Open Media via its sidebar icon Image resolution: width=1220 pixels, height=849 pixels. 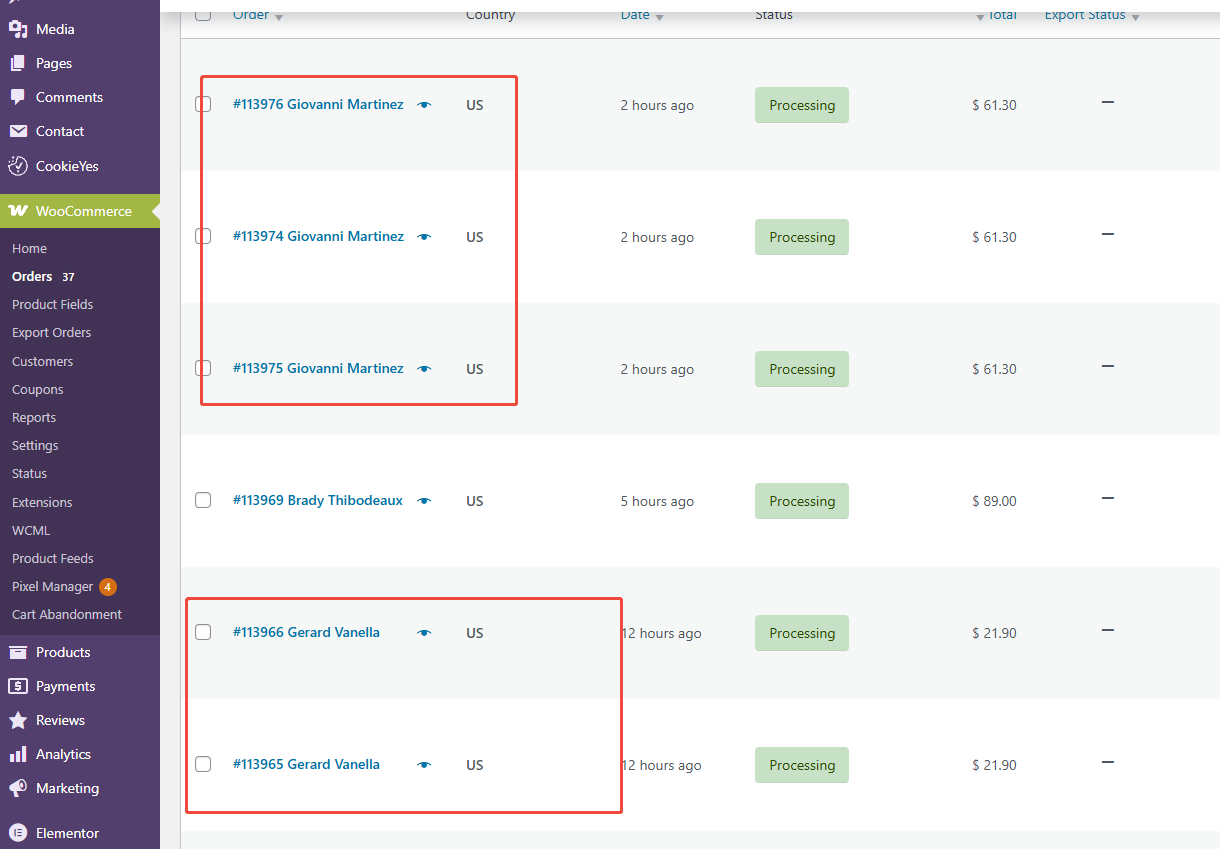[17, 29]
